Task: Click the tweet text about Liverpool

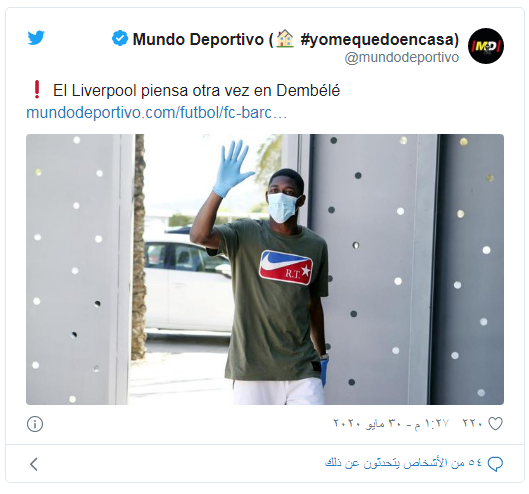Action: click(196, 90)
